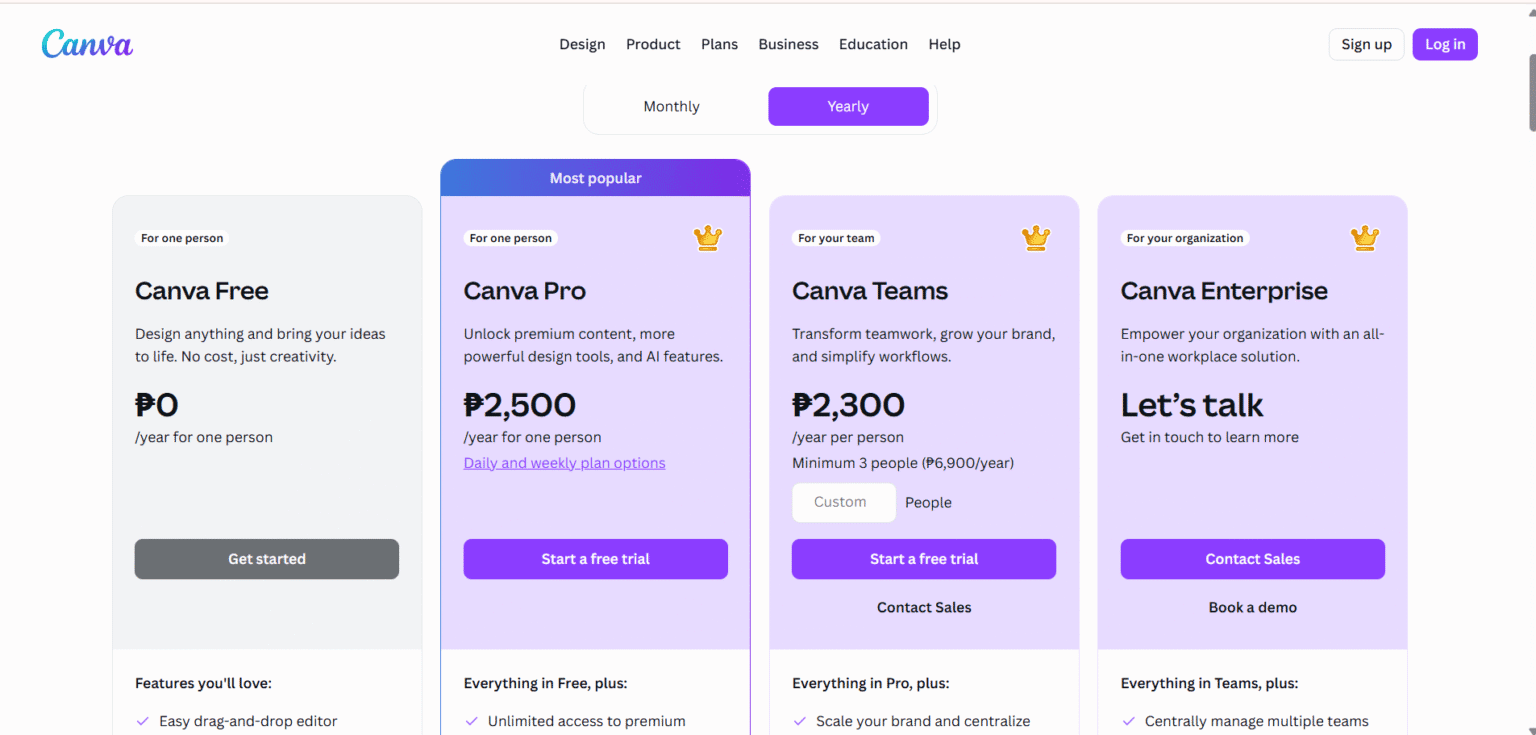Image resolution: width=1536 pixels, height=735 pixels.
Task: Click the checkmark beside Scale your brand
Action: coord(800,720)
